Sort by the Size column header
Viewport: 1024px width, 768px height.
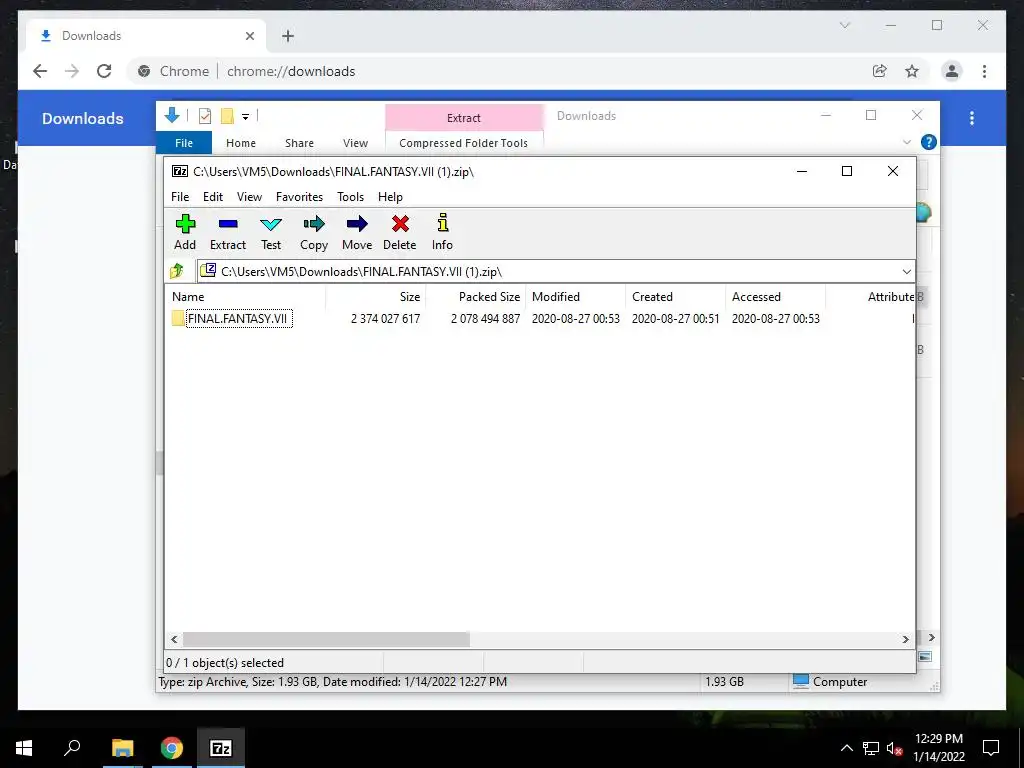[x=376, y=296]
